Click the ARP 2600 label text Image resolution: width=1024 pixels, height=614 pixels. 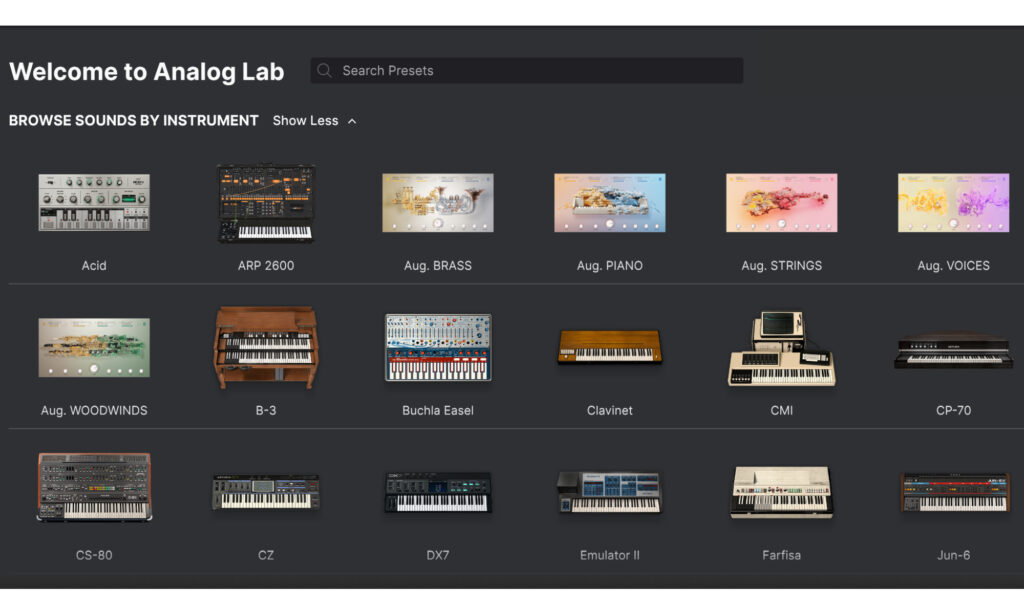click(266, 266)
